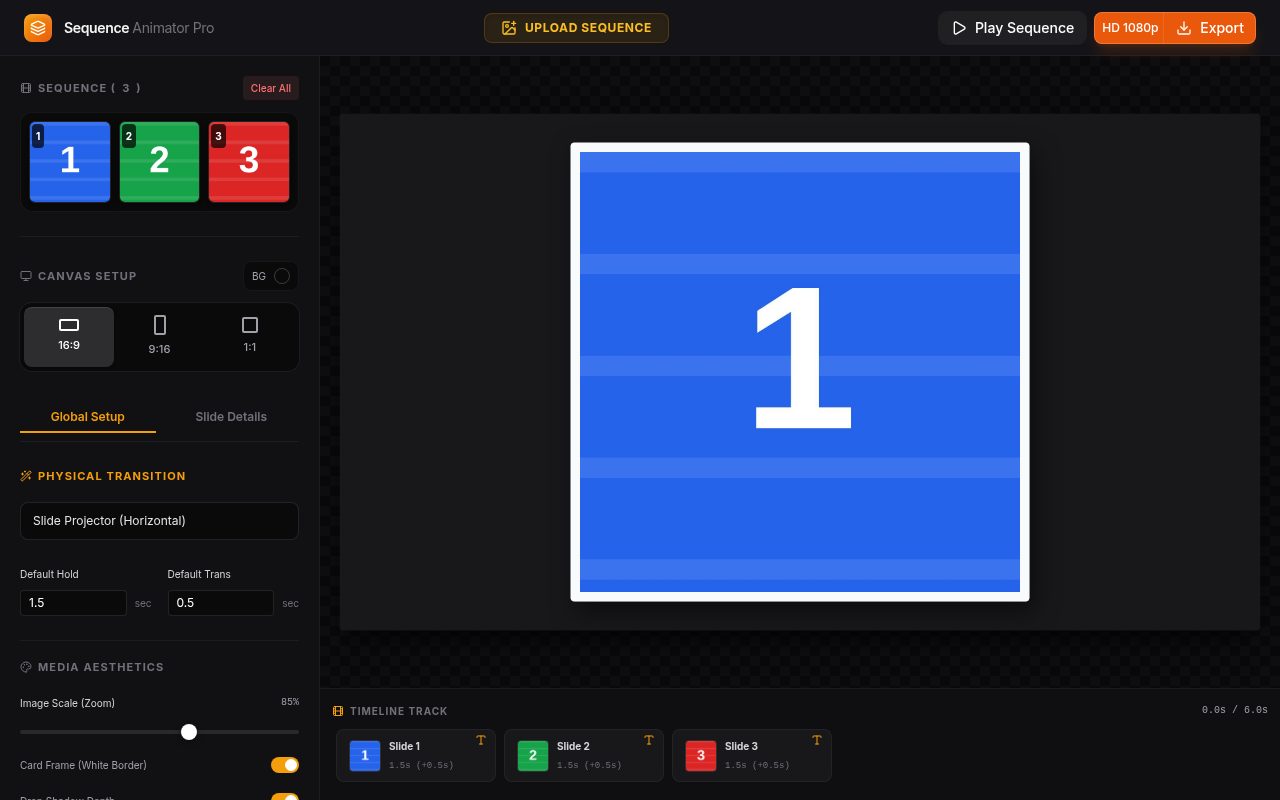
Task: Click the Image Scale zoom slider handle
Action: tap(189, 732)
